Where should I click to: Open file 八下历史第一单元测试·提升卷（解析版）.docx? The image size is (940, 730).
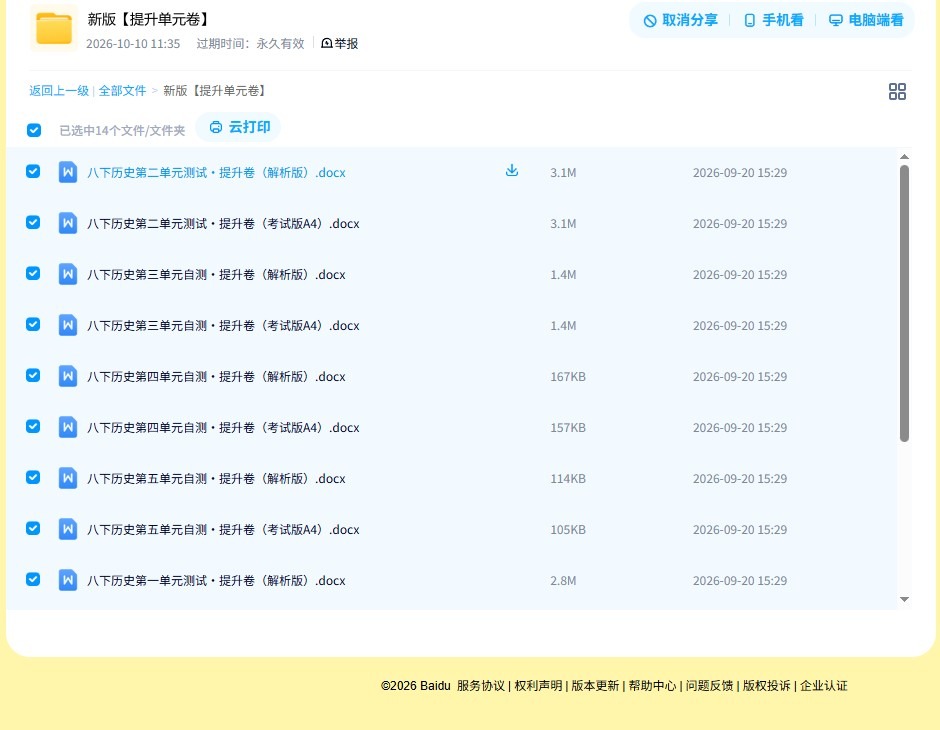tap(216, 580)
